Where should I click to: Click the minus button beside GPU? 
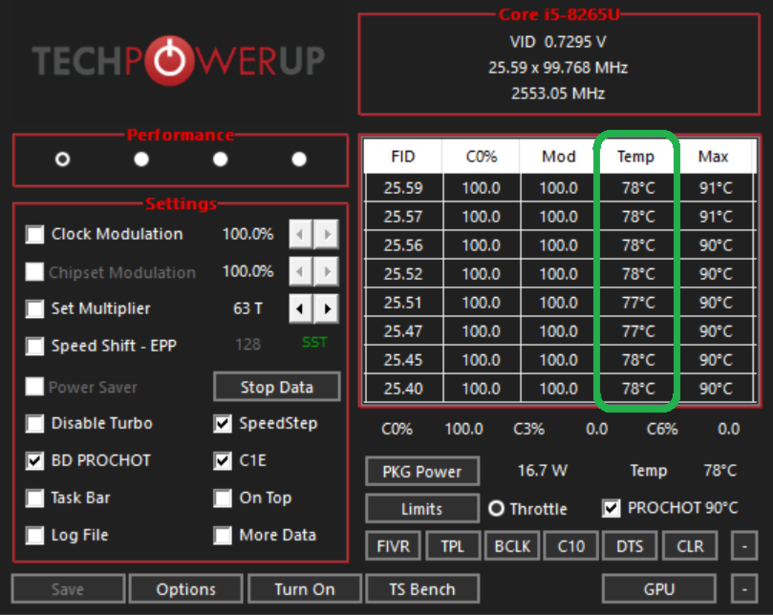tap(744, 589)
